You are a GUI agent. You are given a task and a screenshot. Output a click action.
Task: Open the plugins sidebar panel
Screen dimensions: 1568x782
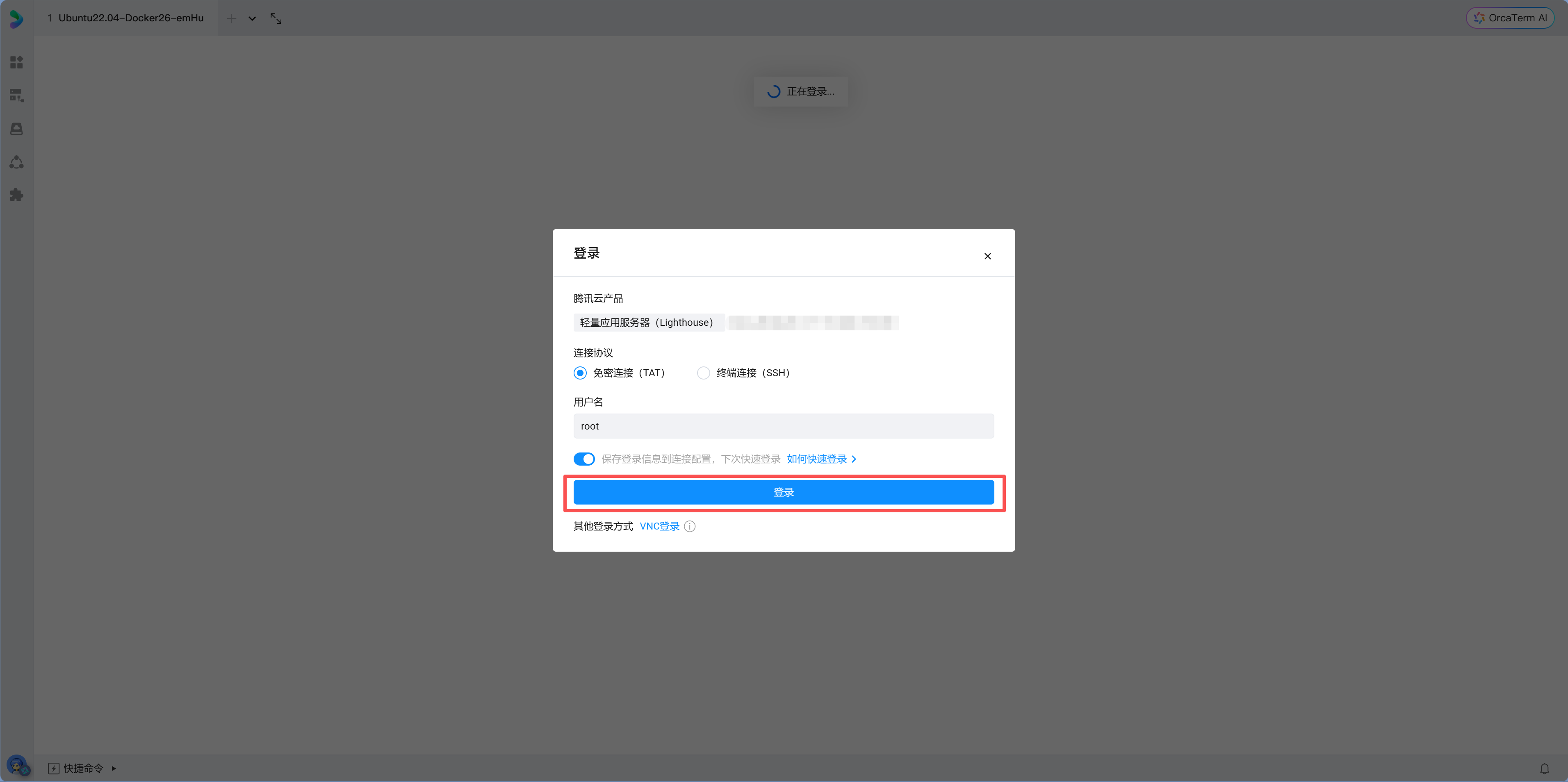[x=16, y=195]
